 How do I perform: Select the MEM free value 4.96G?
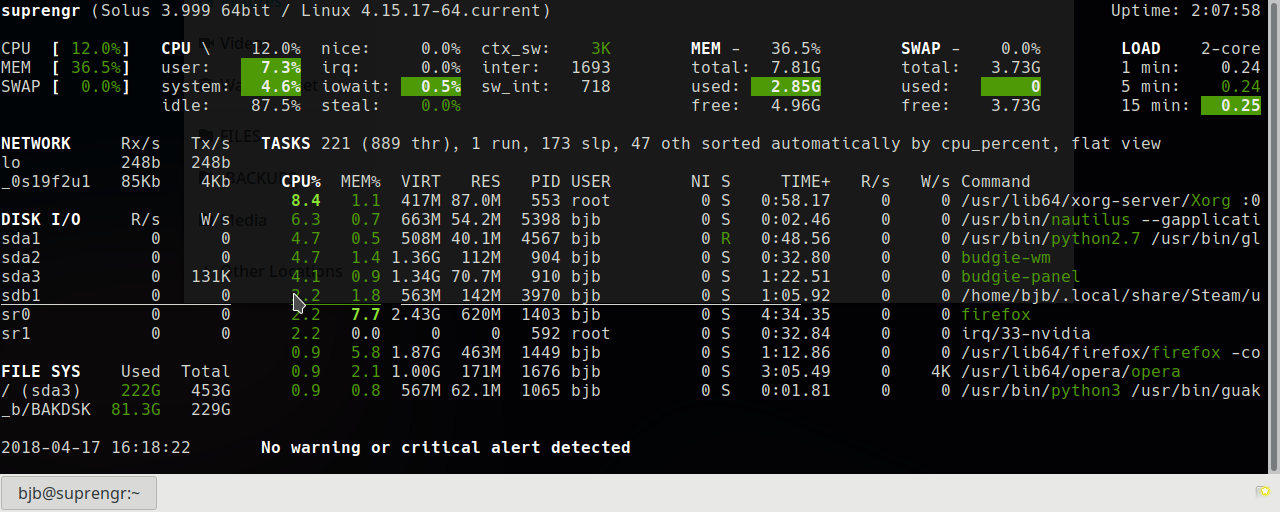click(796, 105)
